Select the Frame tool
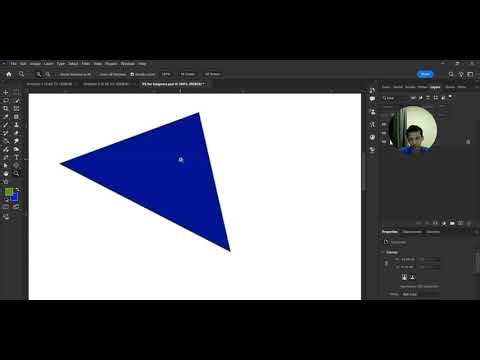This screenshot has height=360, width=480. coord(16,108)
